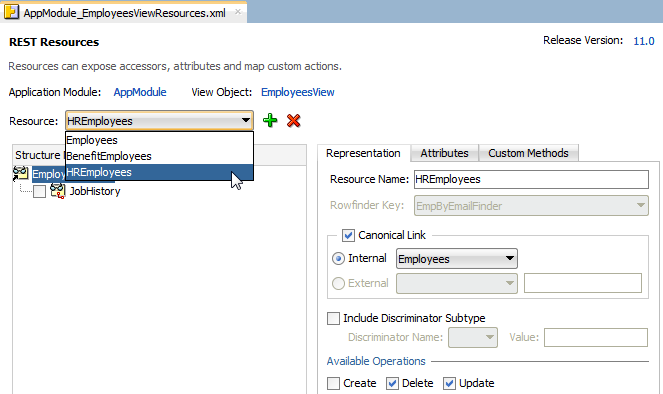Viewport: 663px width, 394px height.
Task: Click the External URL text field
Action: [x=583, y=283]
